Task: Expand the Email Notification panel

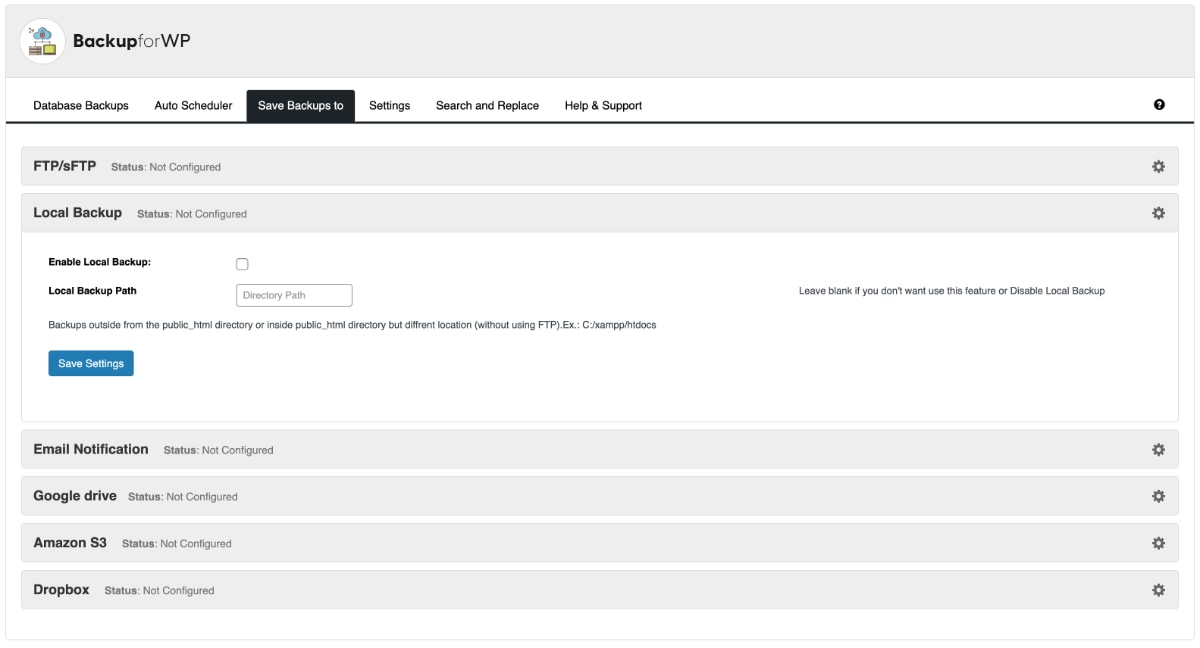Action: (91, 450)
